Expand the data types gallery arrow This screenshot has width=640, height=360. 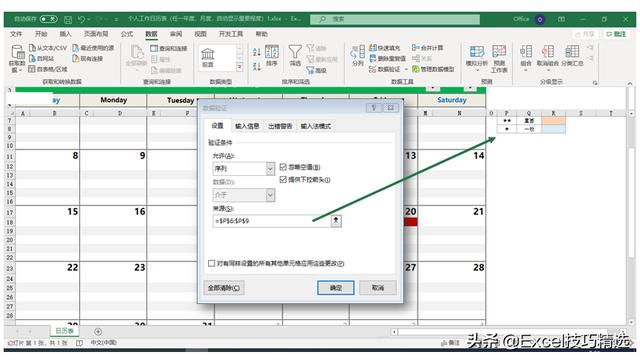240,67
